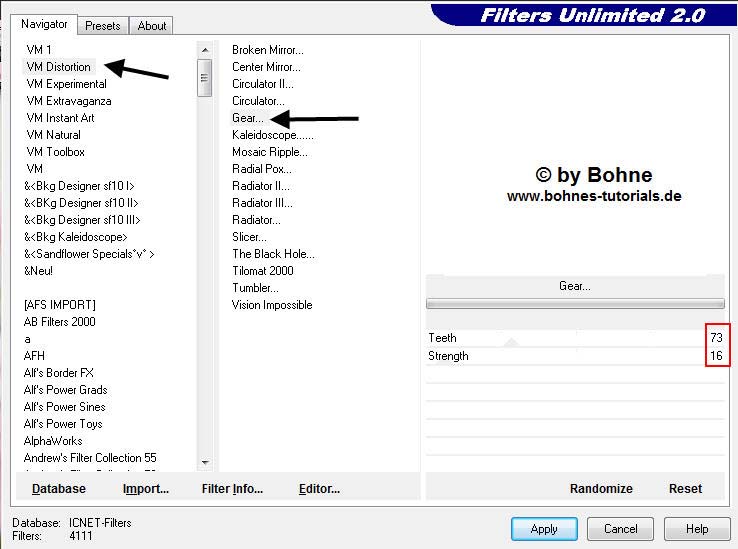
Task: Open the Help button
Action: pos(697,529)
